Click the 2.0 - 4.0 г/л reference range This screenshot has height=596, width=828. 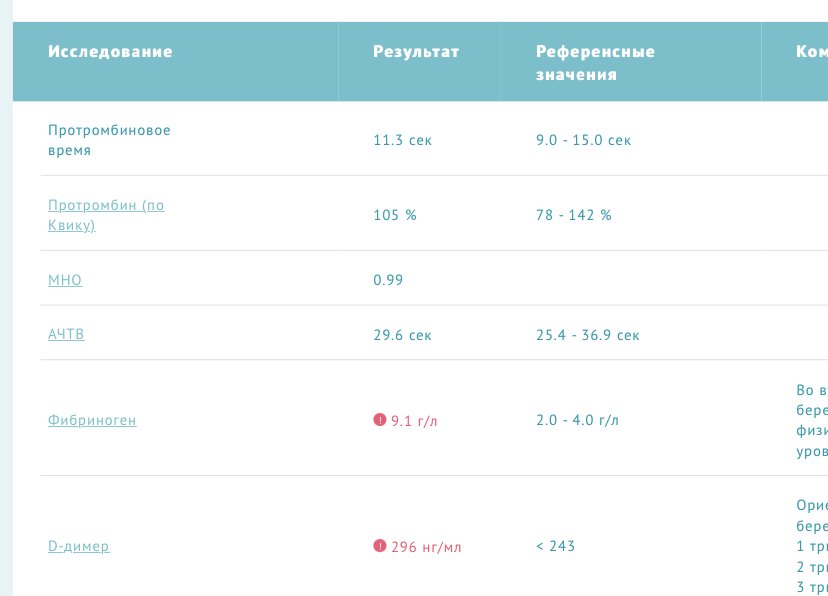(x=577, y=420)
